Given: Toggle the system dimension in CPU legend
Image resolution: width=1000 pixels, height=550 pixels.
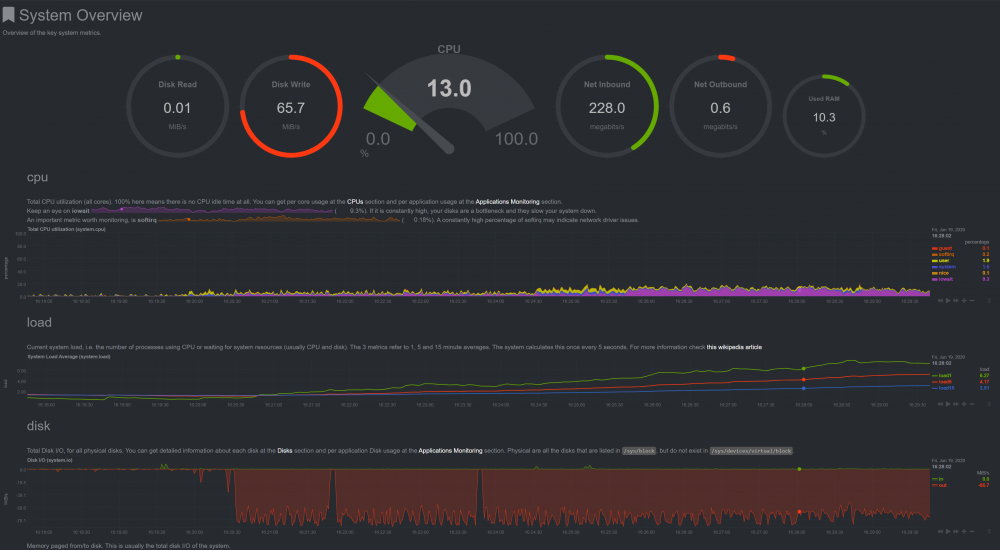Looking at the screenshot, I should tap(944, 267).
